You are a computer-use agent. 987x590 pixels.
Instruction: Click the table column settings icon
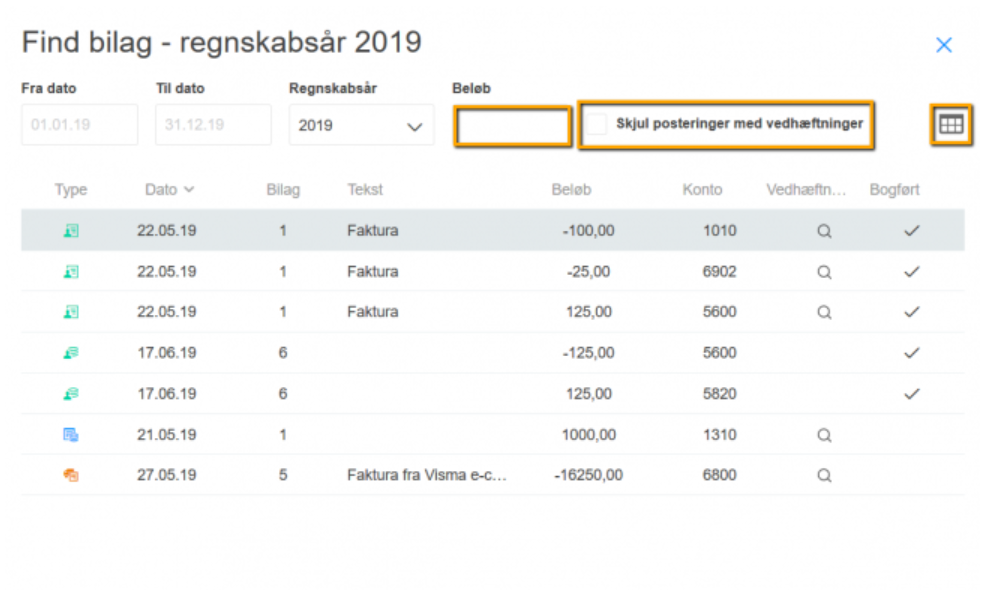951,125
